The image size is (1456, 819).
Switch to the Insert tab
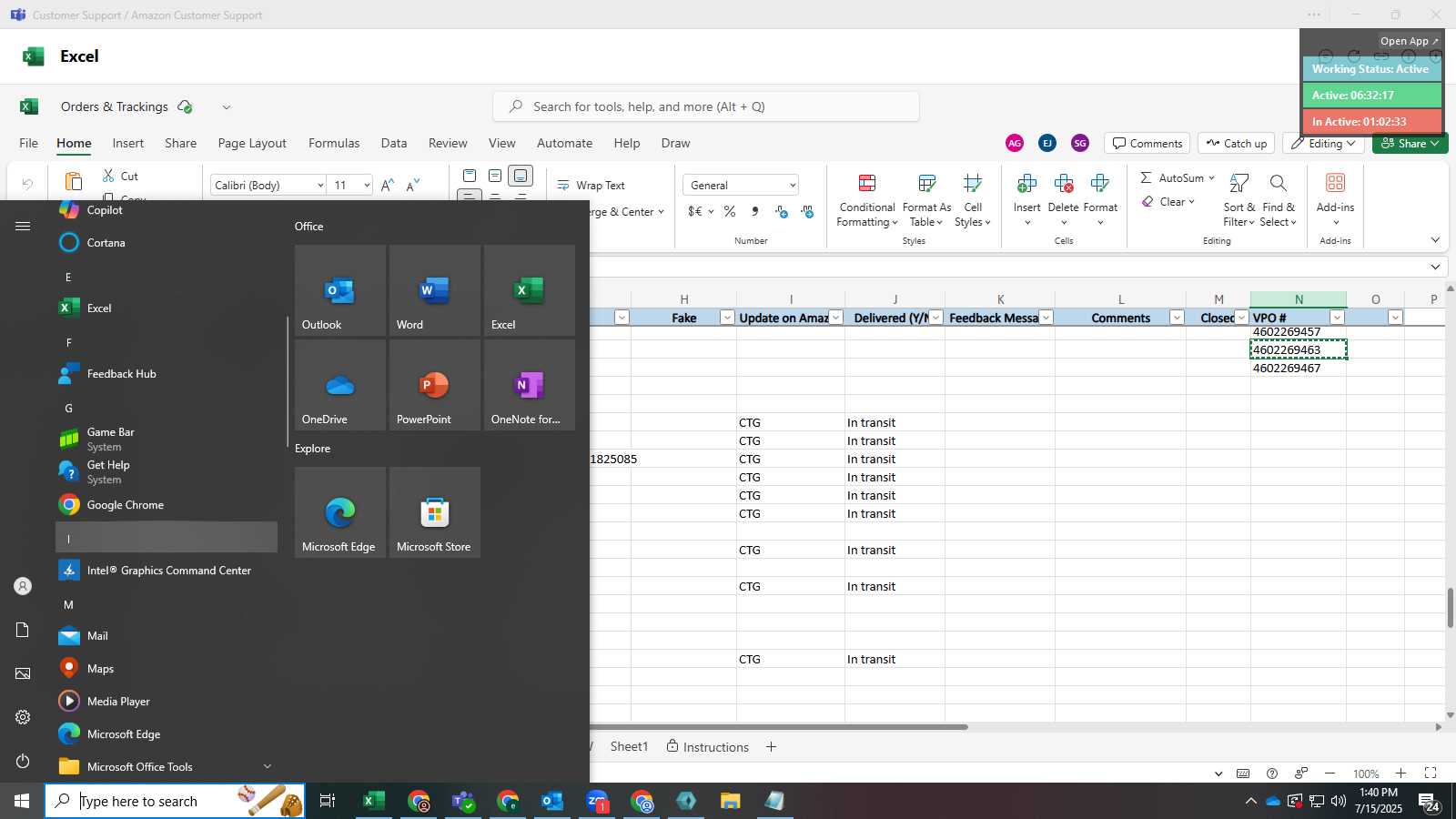128,143
